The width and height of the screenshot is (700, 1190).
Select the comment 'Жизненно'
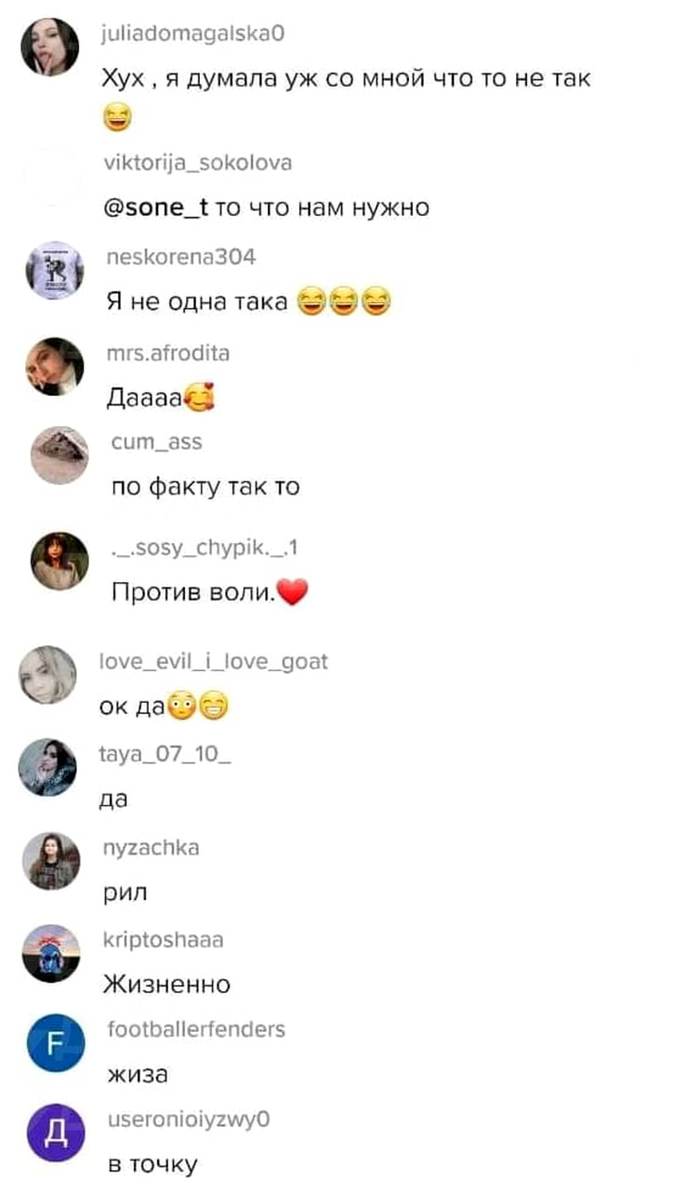[166, 984]
